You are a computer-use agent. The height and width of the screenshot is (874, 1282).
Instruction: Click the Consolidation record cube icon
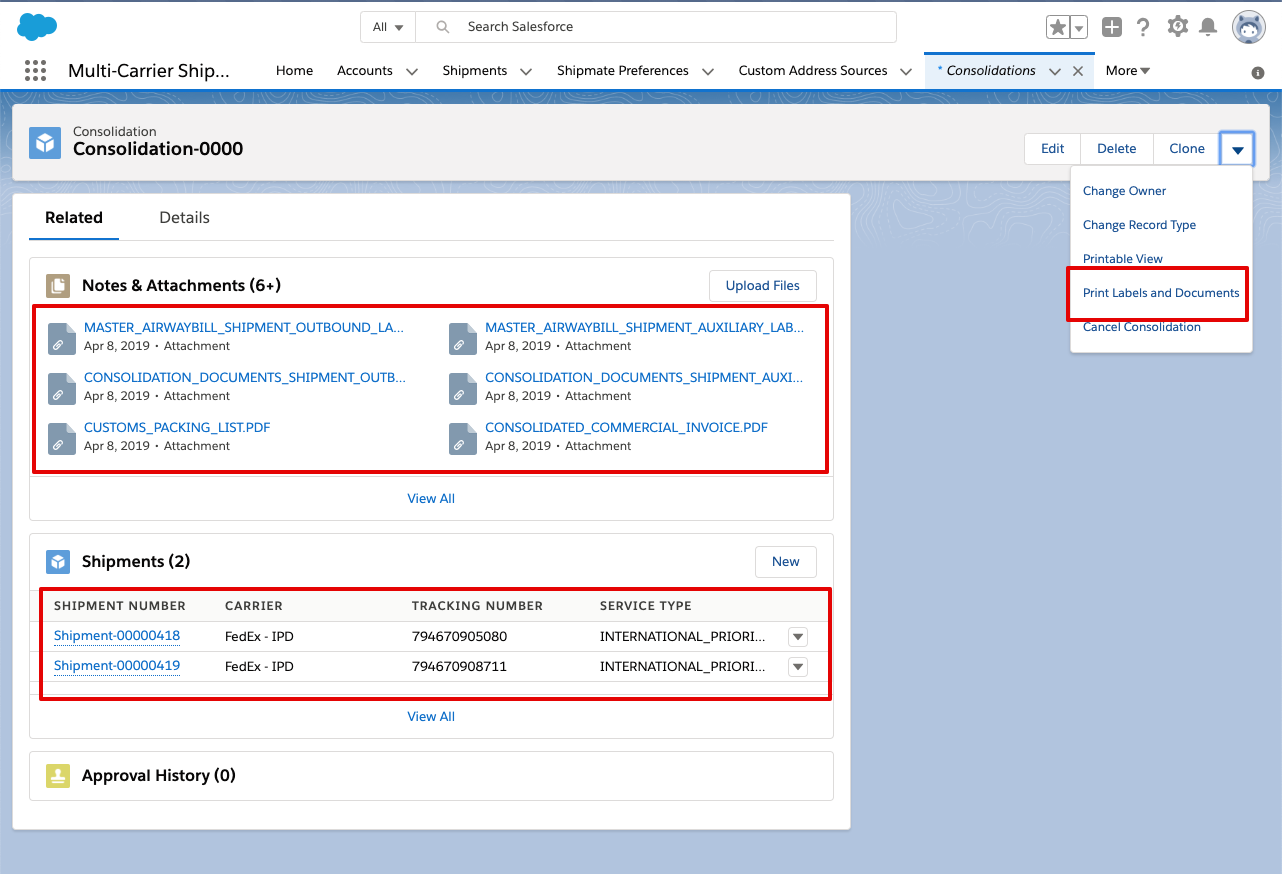[45, 143]
